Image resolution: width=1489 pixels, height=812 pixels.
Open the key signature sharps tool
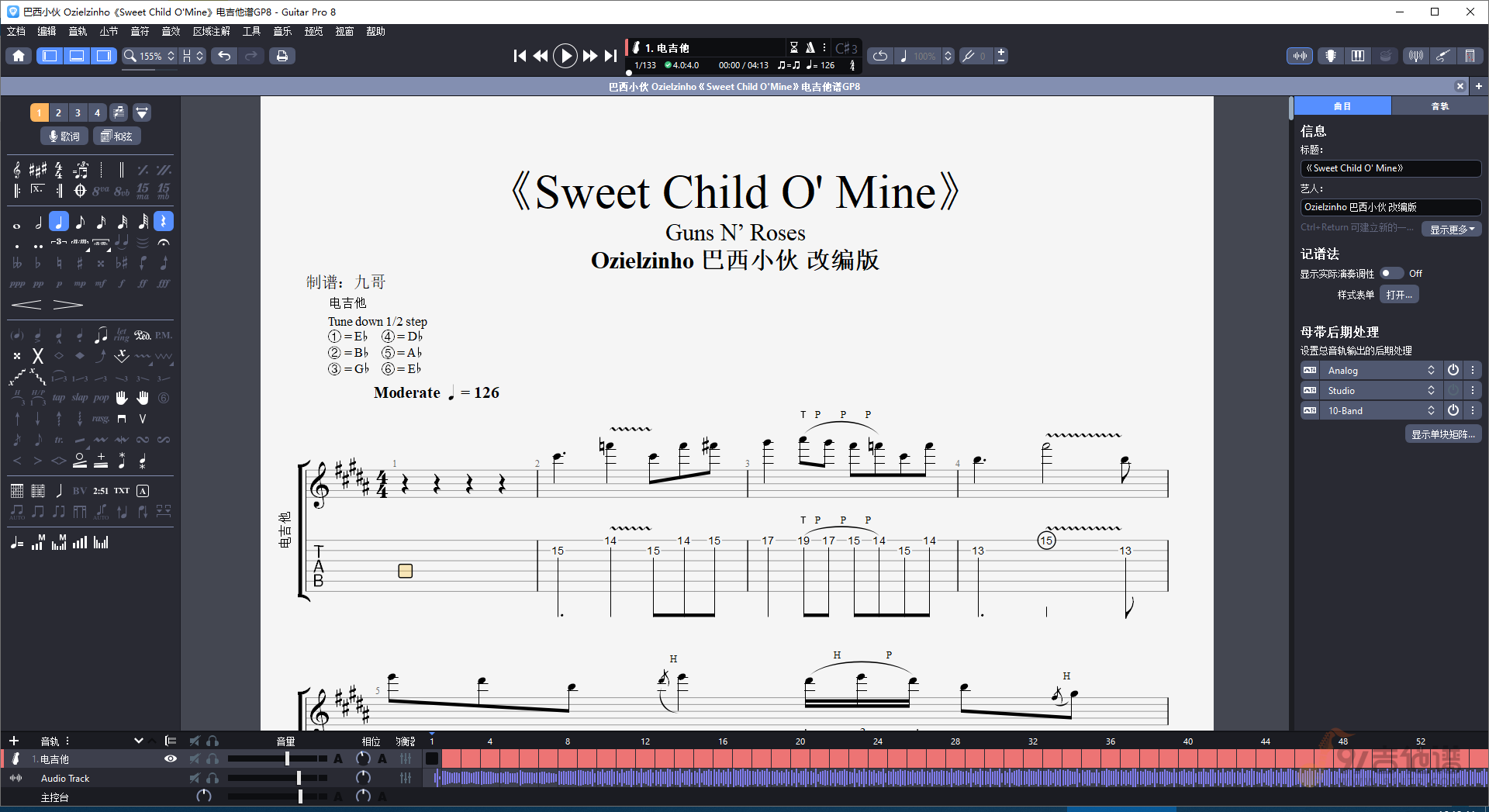[x=38, y=170]
